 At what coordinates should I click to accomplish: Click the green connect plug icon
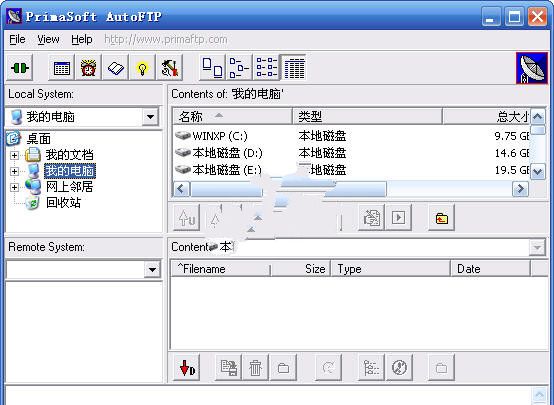pos(19,67)
